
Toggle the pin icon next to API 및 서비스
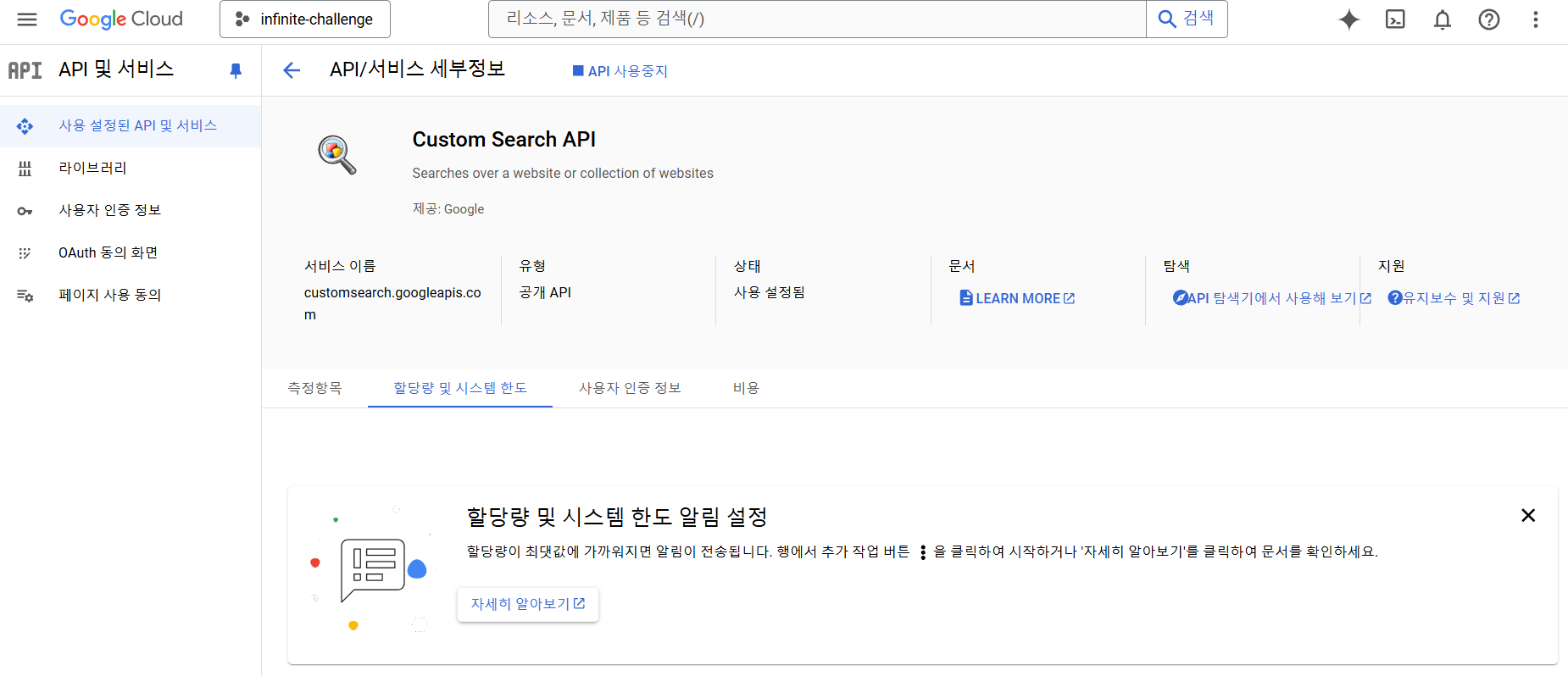pos(236,71)
